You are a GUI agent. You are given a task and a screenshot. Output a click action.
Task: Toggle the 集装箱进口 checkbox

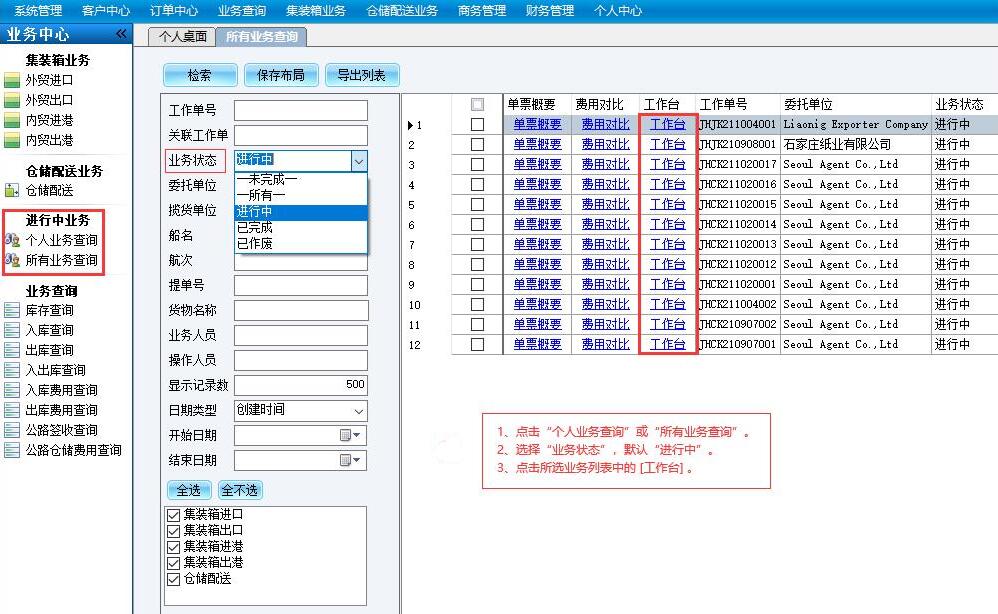174,515
